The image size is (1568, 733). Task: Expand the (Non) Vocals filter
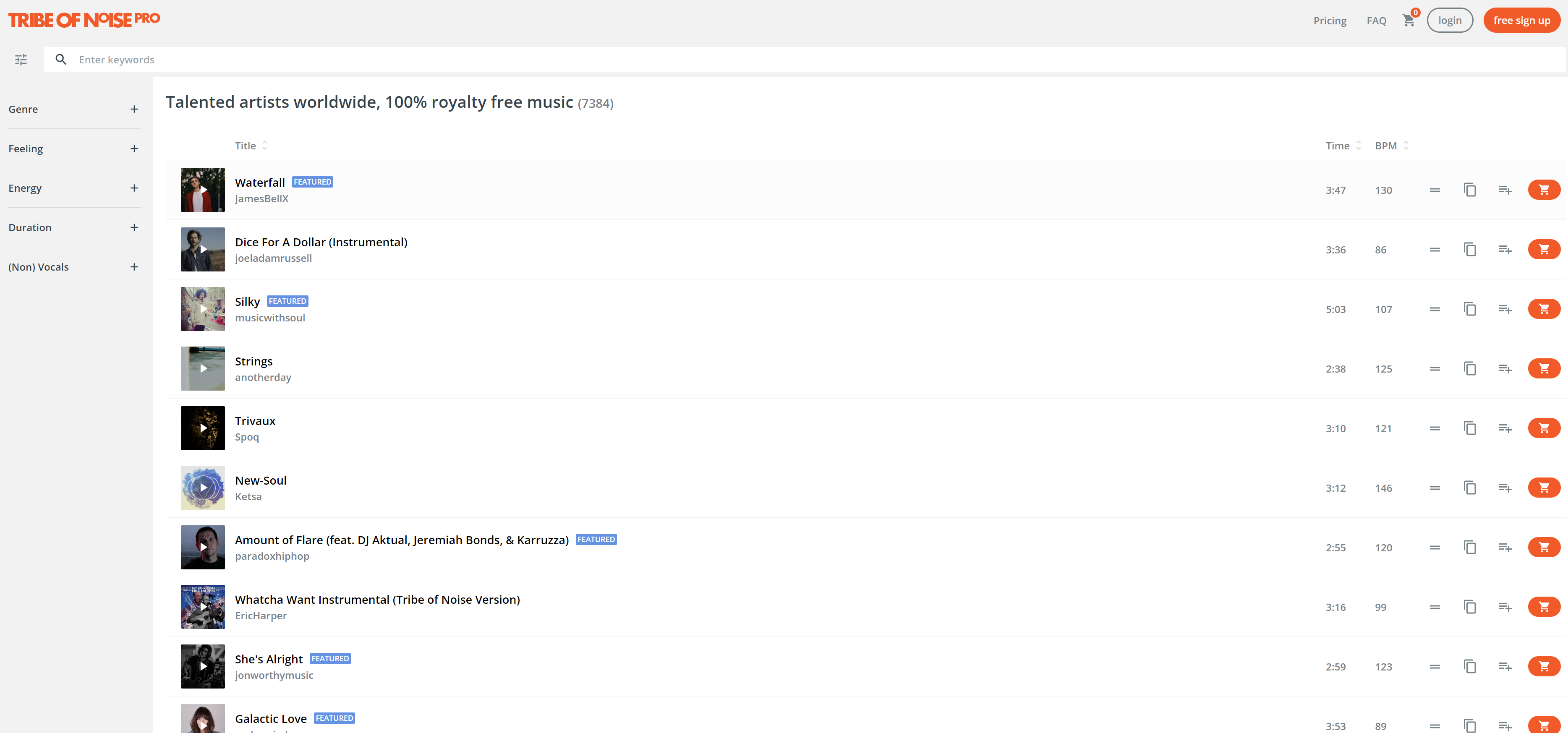(x=134, y=267)
